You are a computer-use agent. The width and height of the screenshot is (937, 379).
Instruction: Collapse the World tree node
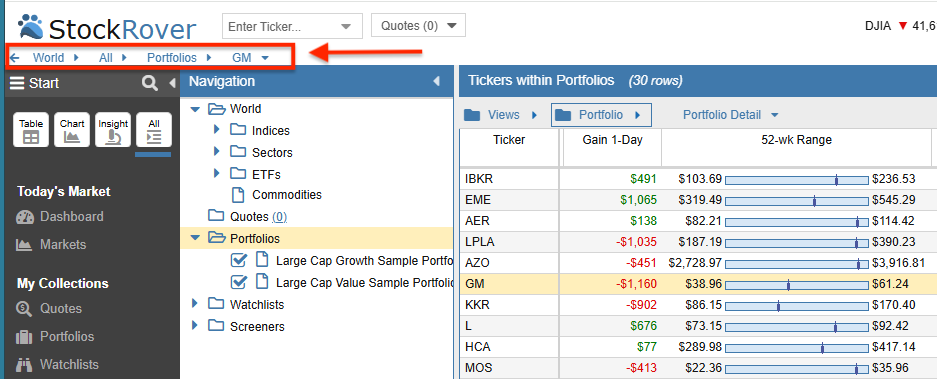[x=195, y=109]
